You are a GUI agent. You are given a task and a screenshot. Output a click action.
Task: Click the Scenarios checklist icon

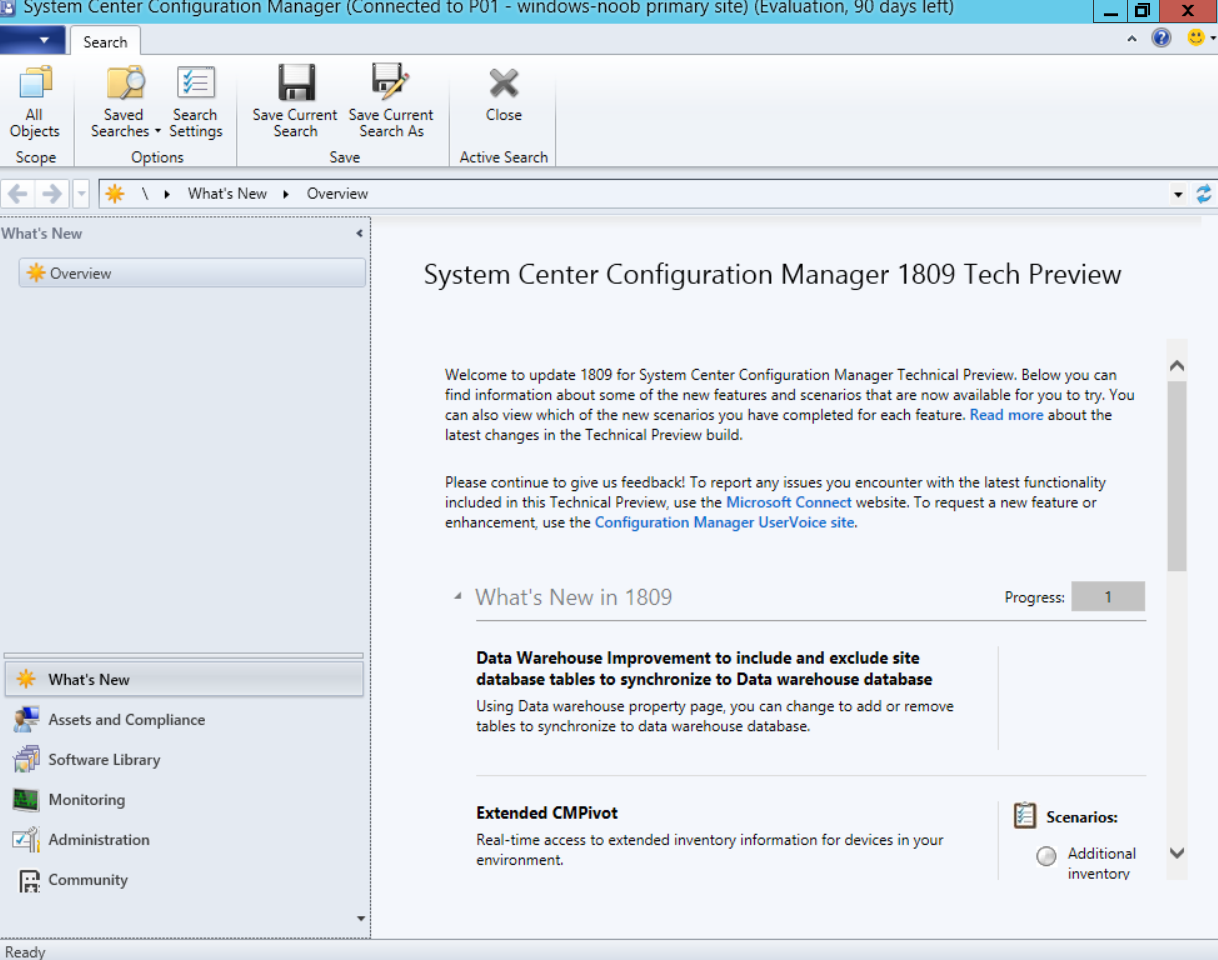click(1024, 816)
